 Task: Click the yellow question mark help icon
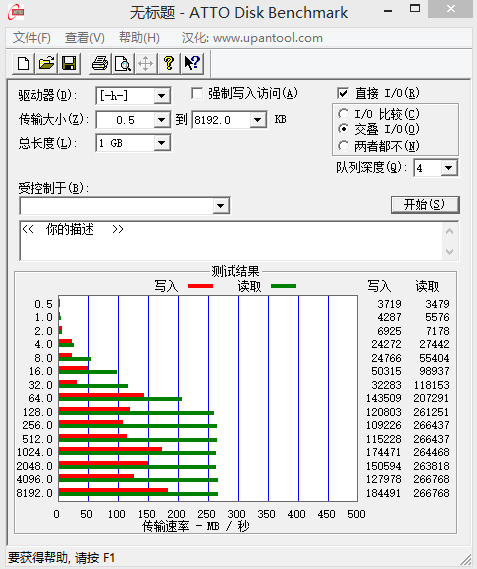(169, 64)
